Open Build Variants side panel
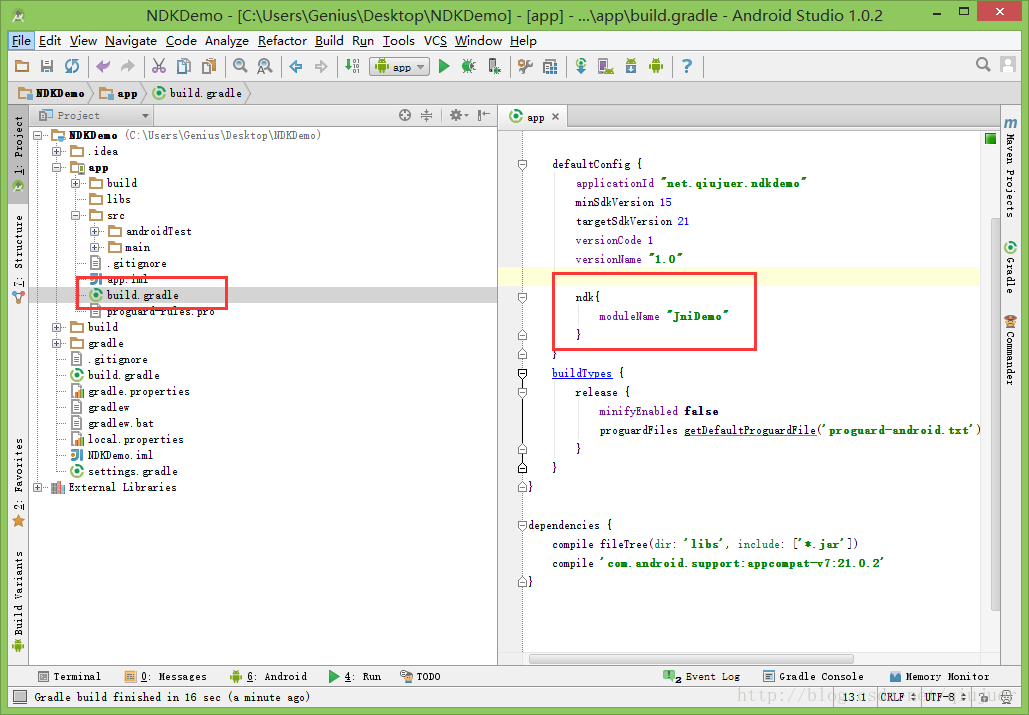This screenshot has width=1029, height=715. coord(18,601)
